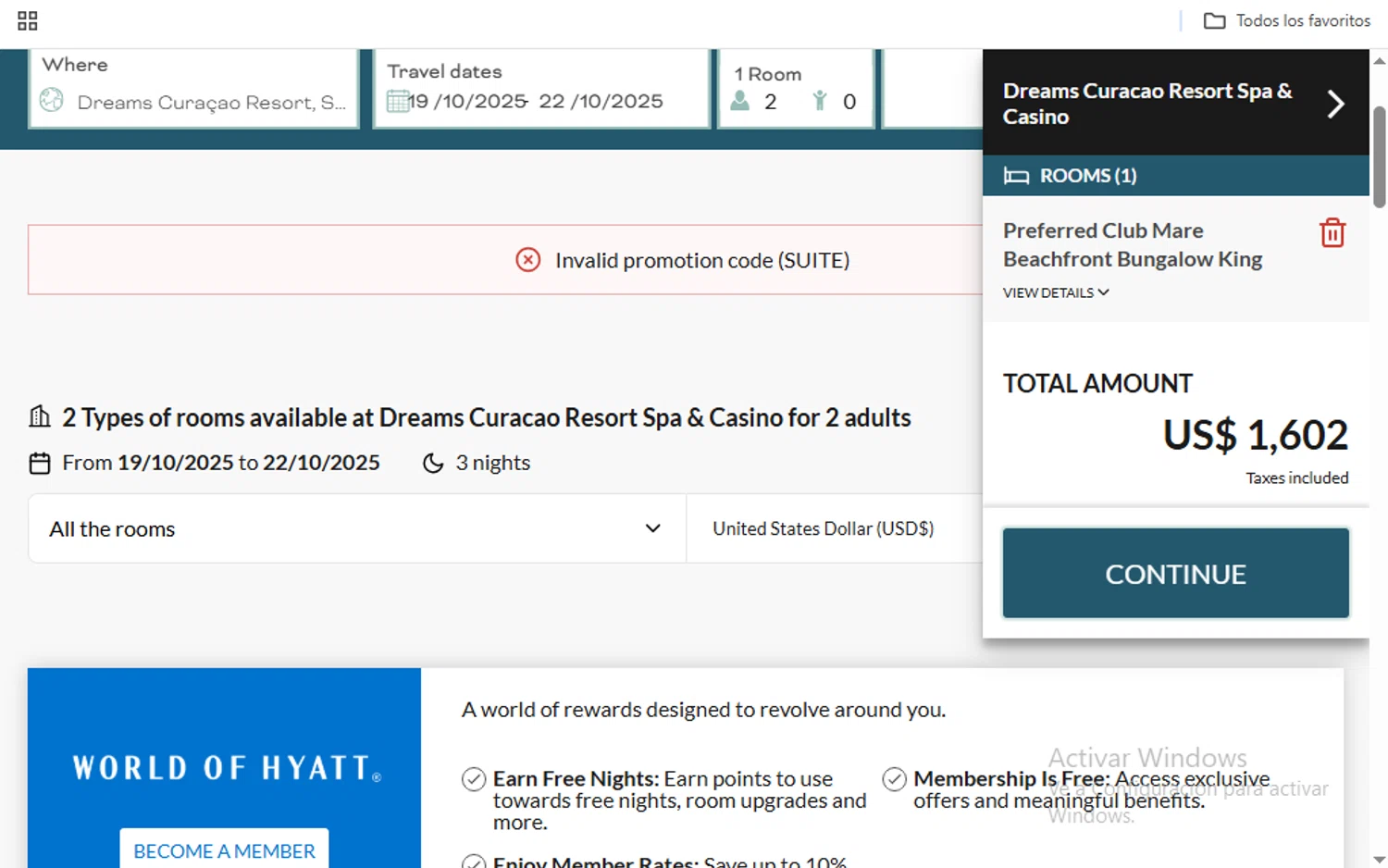Click the scrollbar up arrow
1388x868 pixels.
1379,61
